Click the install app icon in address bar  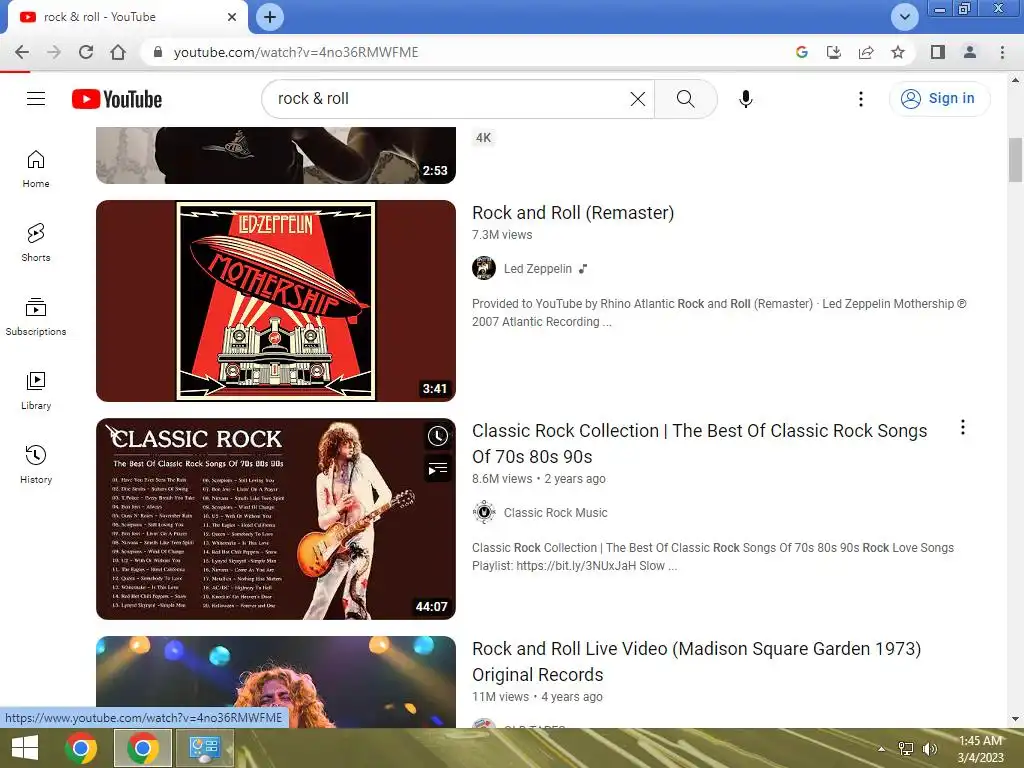(834, 52)
